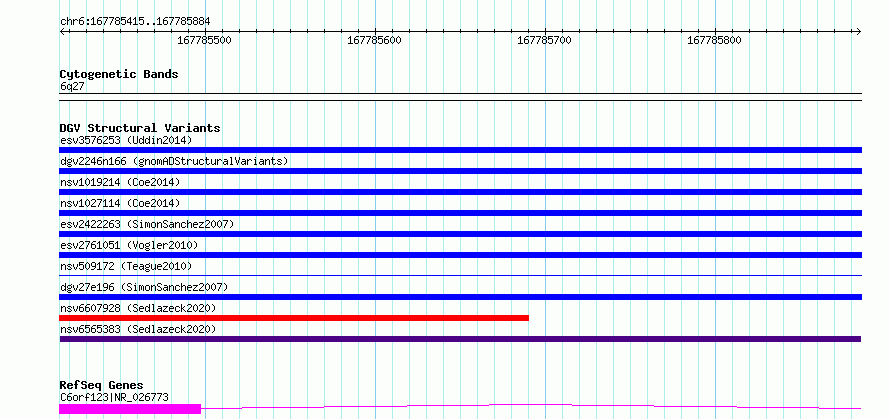
Task: Open the nsv6607928 (Sedlazeck2020) label
Action: tap(138, 308)
